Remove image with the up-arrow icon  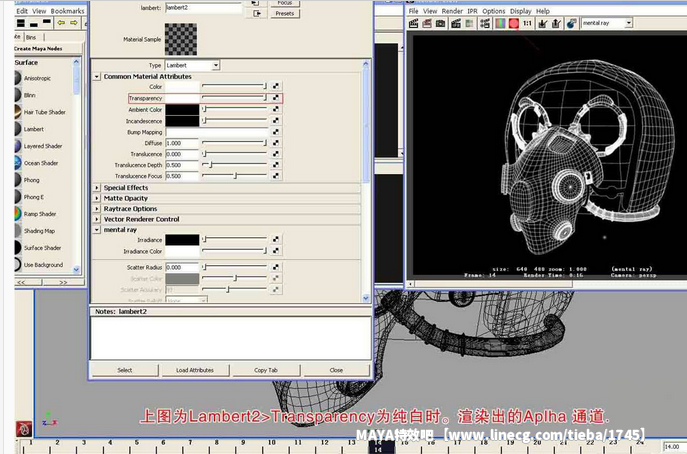[x=556, y=23]
